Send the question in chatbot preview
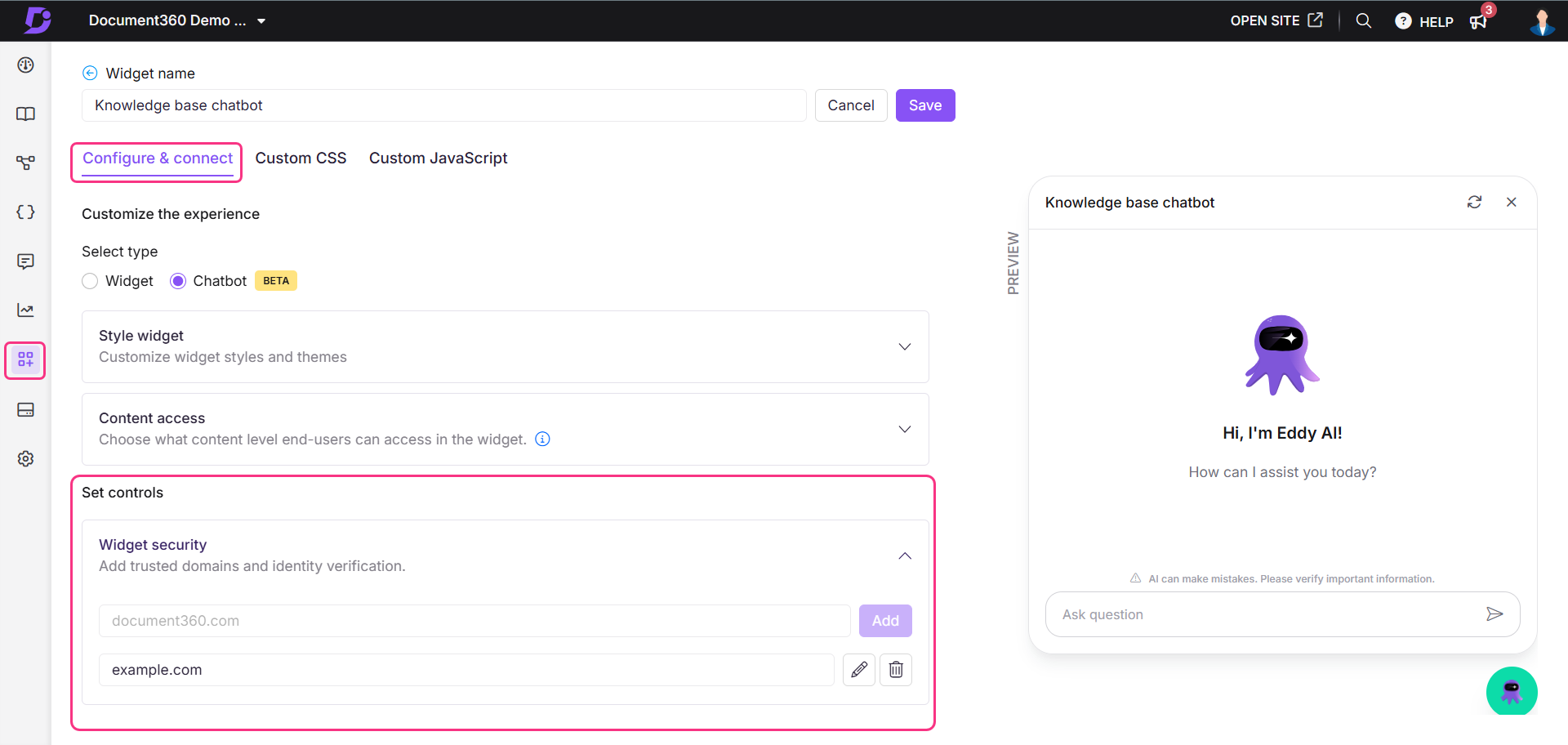Viewport: 1568px width, 745px height. [1494, 614]
